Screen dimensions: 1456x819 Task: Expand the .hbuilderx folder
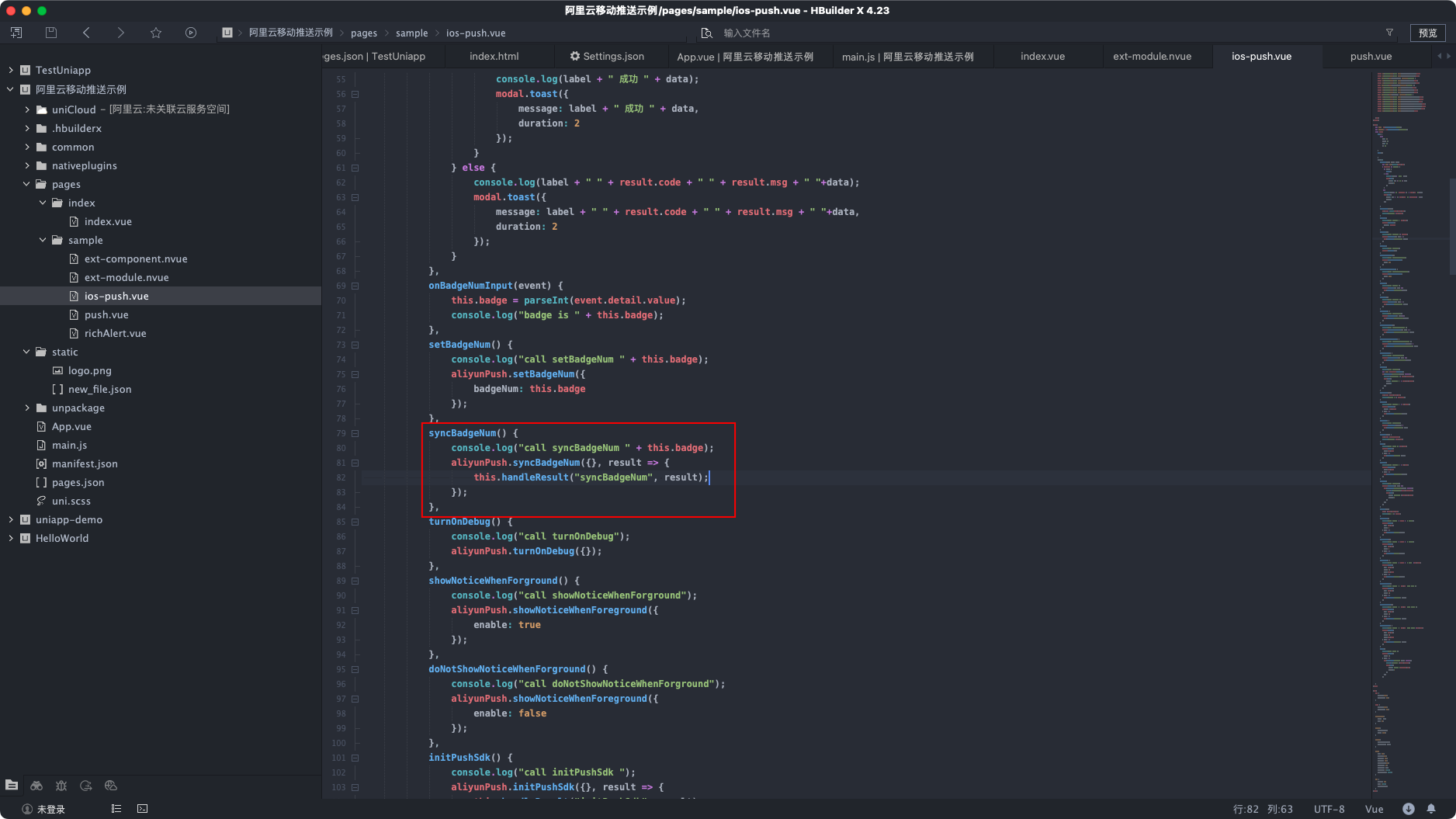pyautogui.click(x=27, y=128)
